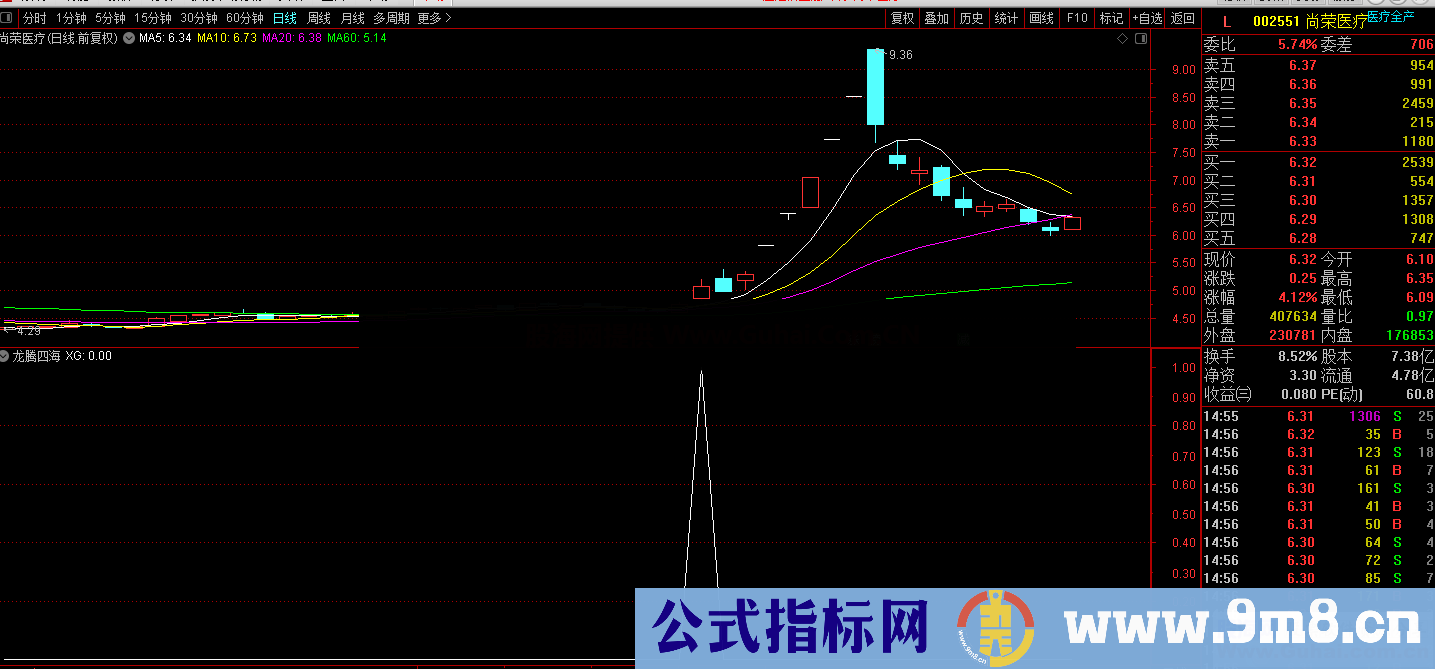
Task: Click the 卖二 6.34 order row
Action: point(1317,123)
